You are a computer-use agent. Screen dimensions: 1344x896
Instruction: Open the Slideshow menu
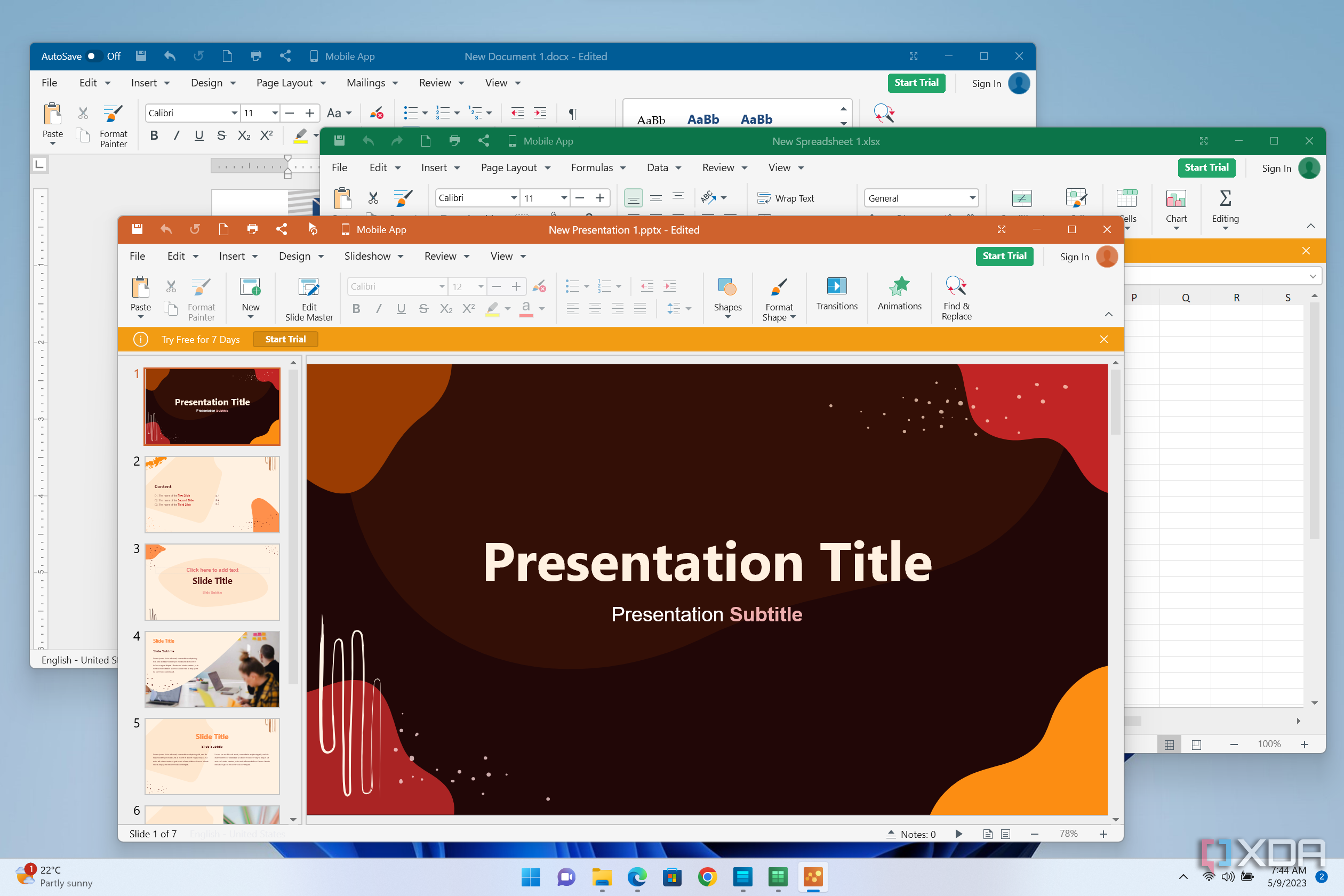click(374, 256)
